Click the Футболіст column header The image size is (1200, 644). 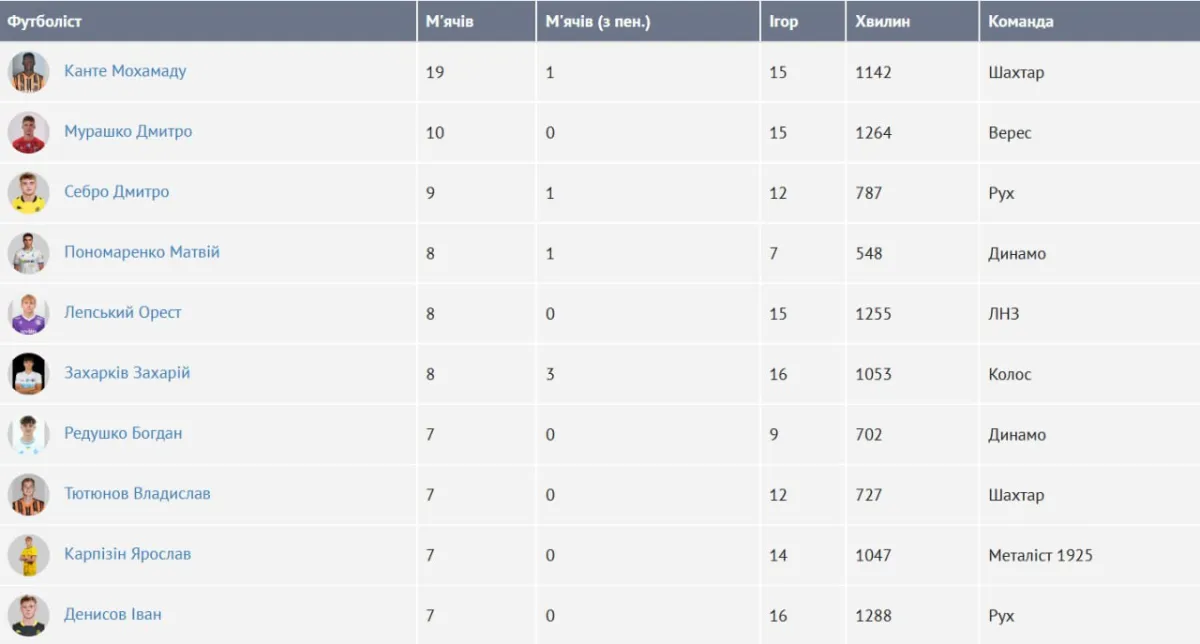coord(45,21)
